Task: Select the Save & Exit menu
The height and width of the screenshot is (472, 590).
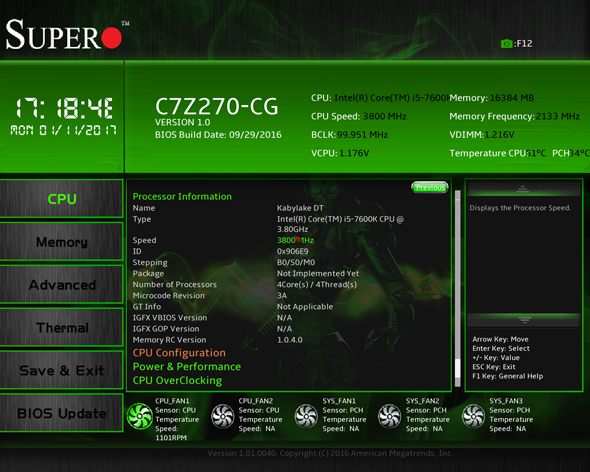Action: (62, 370)
